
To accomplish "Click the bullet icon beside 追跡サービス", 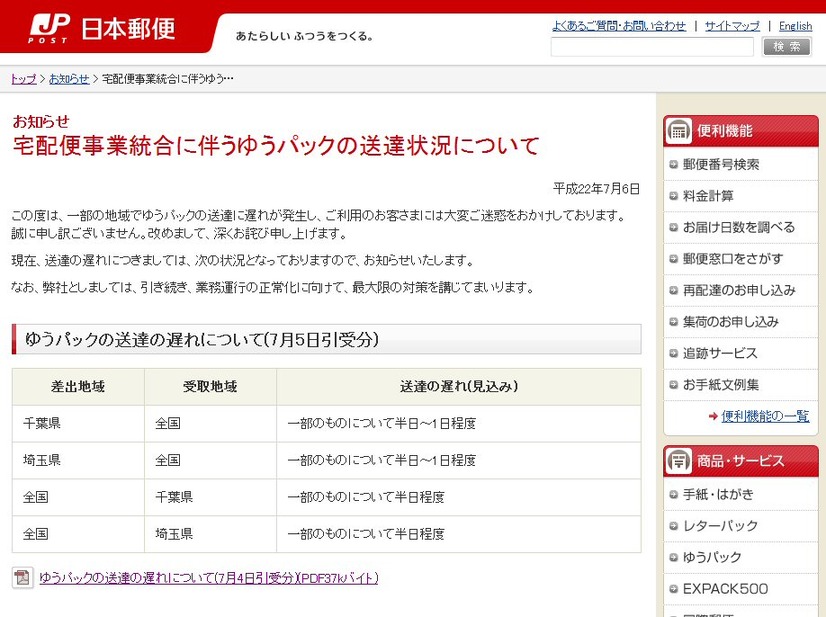I will coord(673,353).
